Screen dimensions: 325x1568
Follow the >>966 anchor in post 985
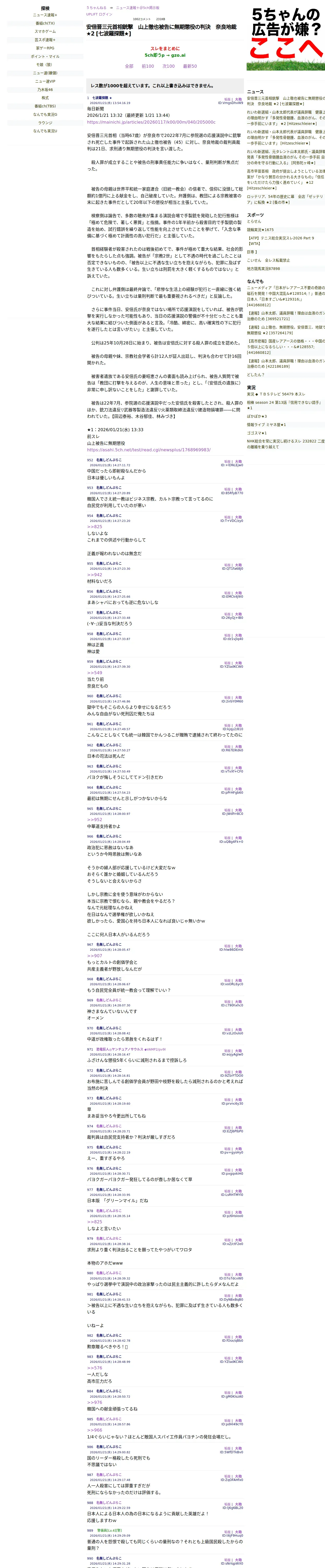(x=94, y=1431)
